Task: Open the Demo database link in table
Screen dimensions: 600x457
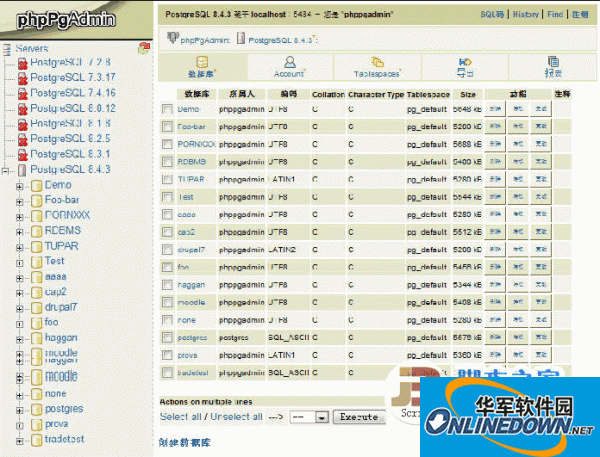Action: 188,109
